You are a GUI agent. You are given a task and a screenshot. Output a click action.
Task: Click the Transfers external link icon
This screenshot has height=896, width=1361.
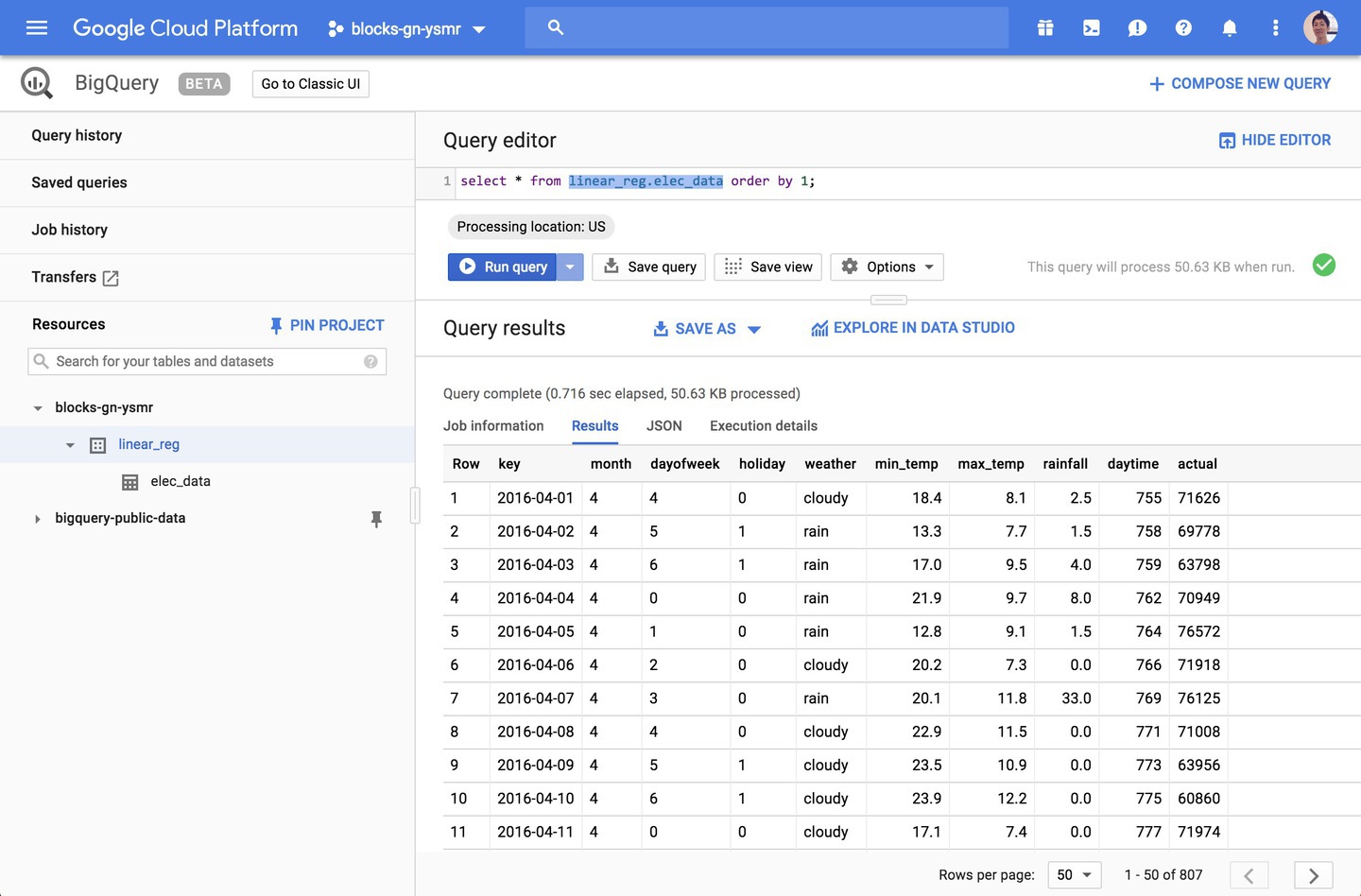111,278
